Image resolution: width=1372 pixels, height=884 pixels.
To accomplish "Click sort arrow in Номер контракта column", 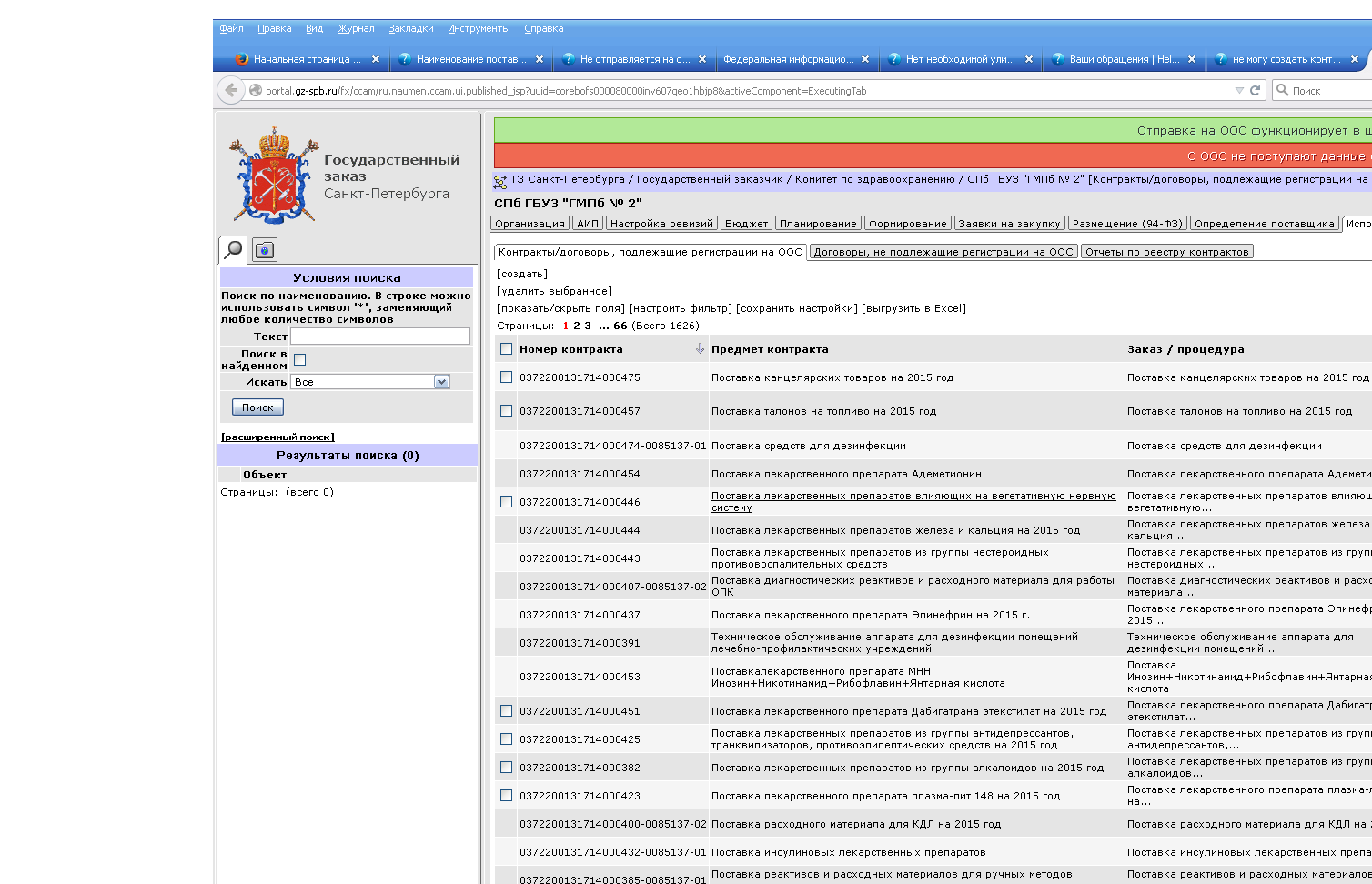I will [700, 348].
